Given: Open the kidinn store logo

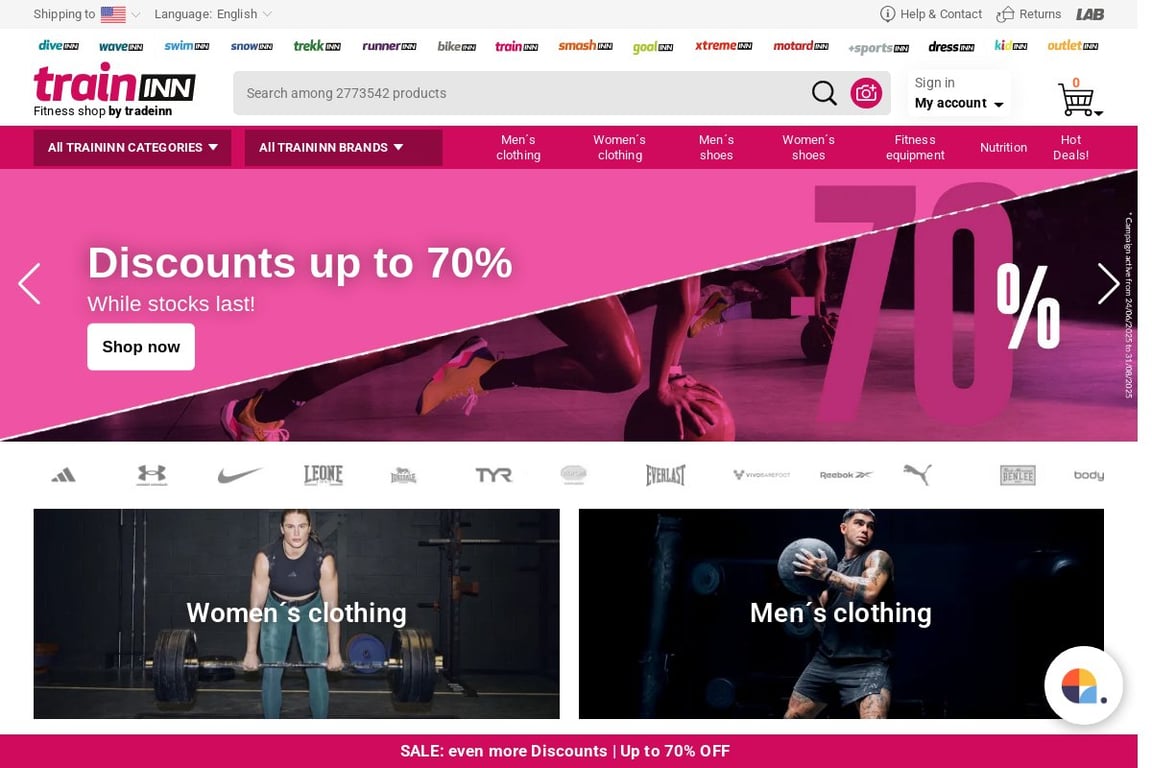Looking at the screenshot, I should (x=1010, y=46).
